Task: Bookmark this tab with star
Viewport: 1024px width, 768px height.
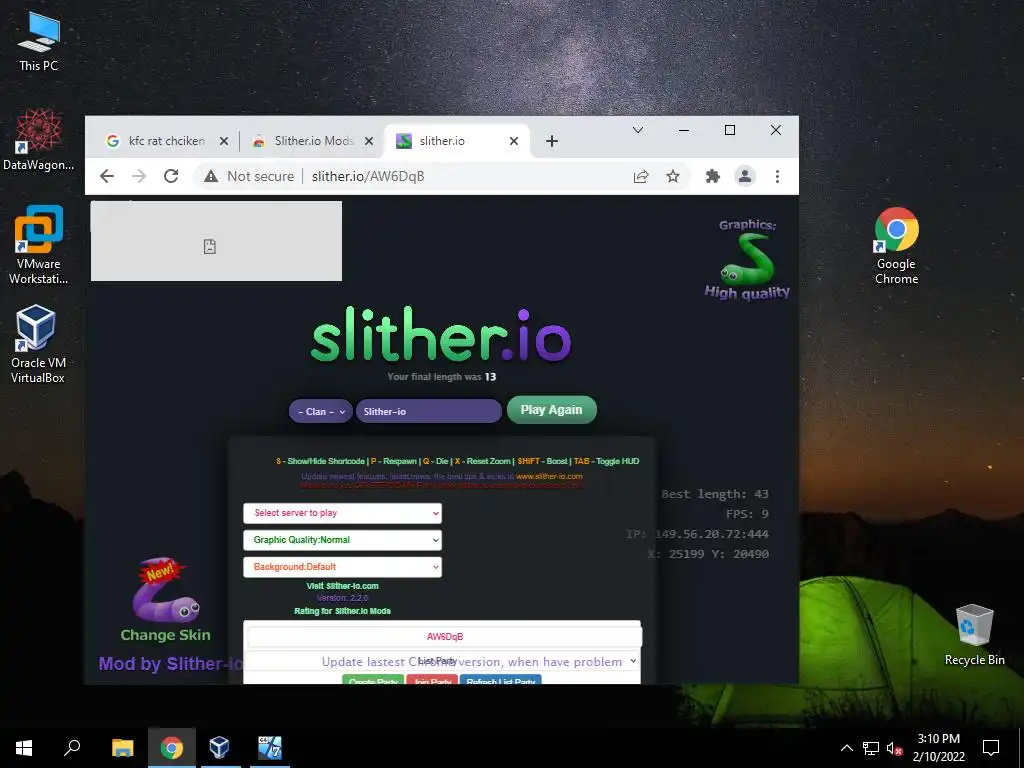Action: pos(673,176)
